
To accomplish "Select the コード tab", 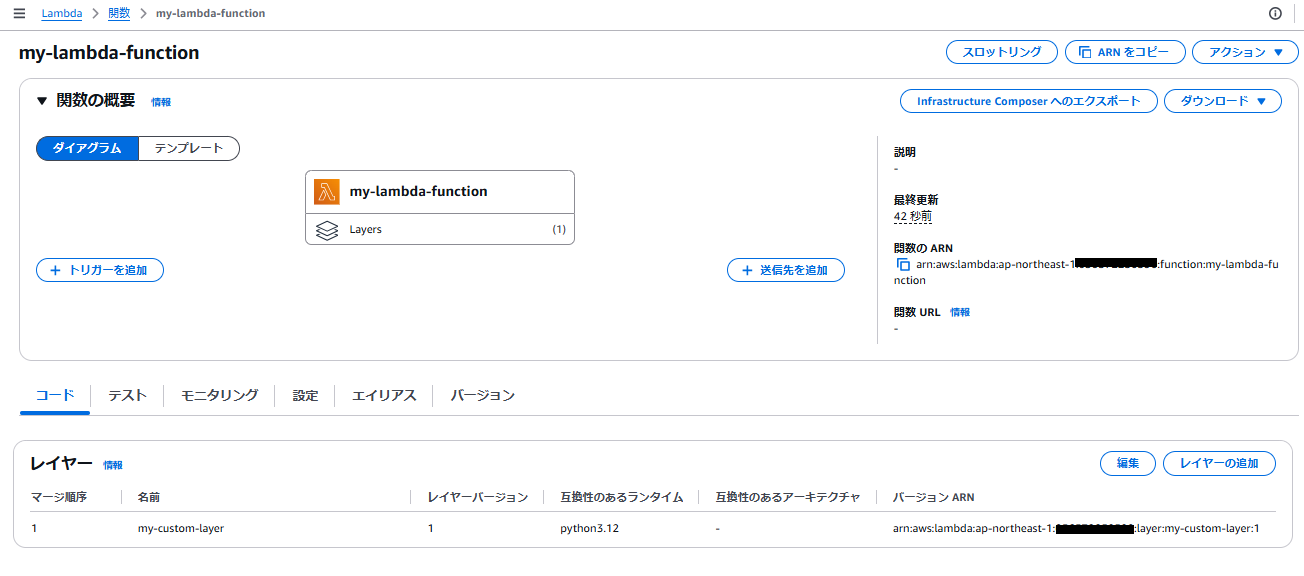I will [55, 395].
